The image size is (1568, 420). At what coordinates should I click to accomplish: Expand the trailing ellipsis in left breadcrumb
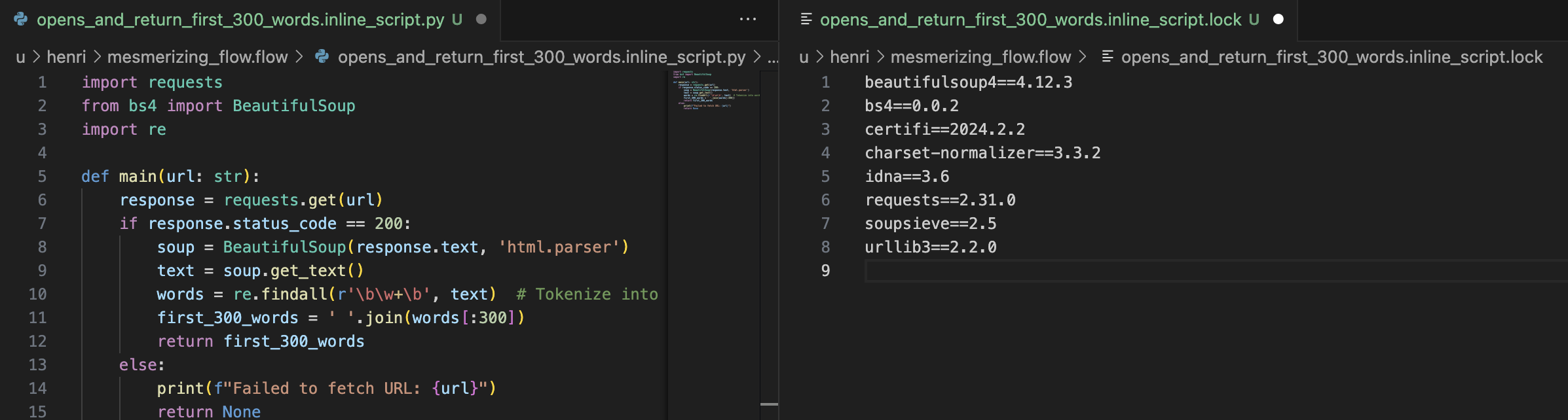pyautogui.click(x=773, y=57)
